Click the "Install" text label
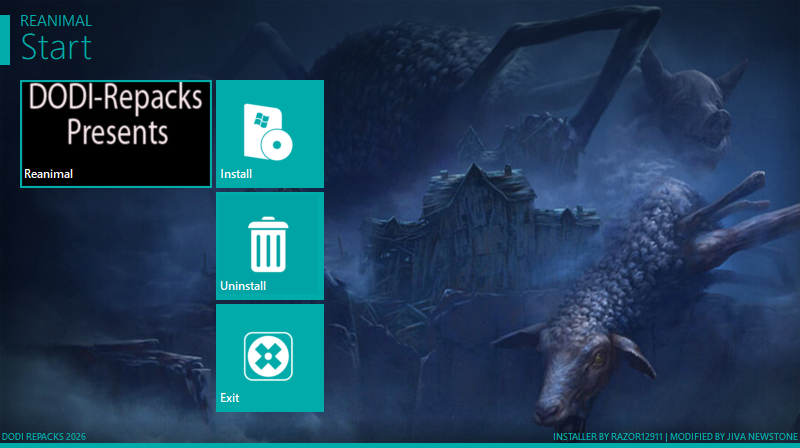The width and height of the screenshot is (800, 448). pyautogui.click(x=236, y=174)
